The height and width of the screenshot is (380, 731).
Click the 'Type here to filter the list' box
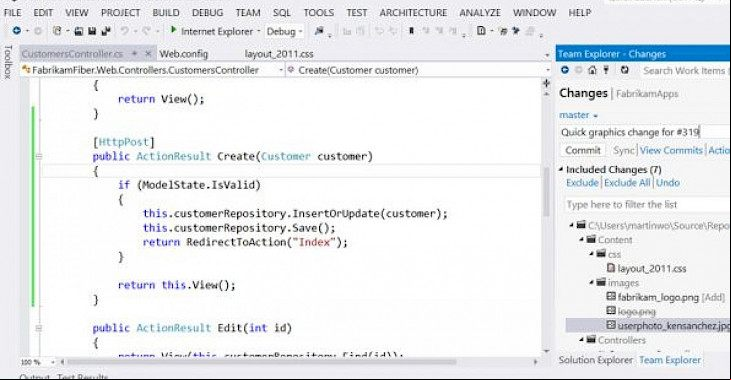point(648,204)
